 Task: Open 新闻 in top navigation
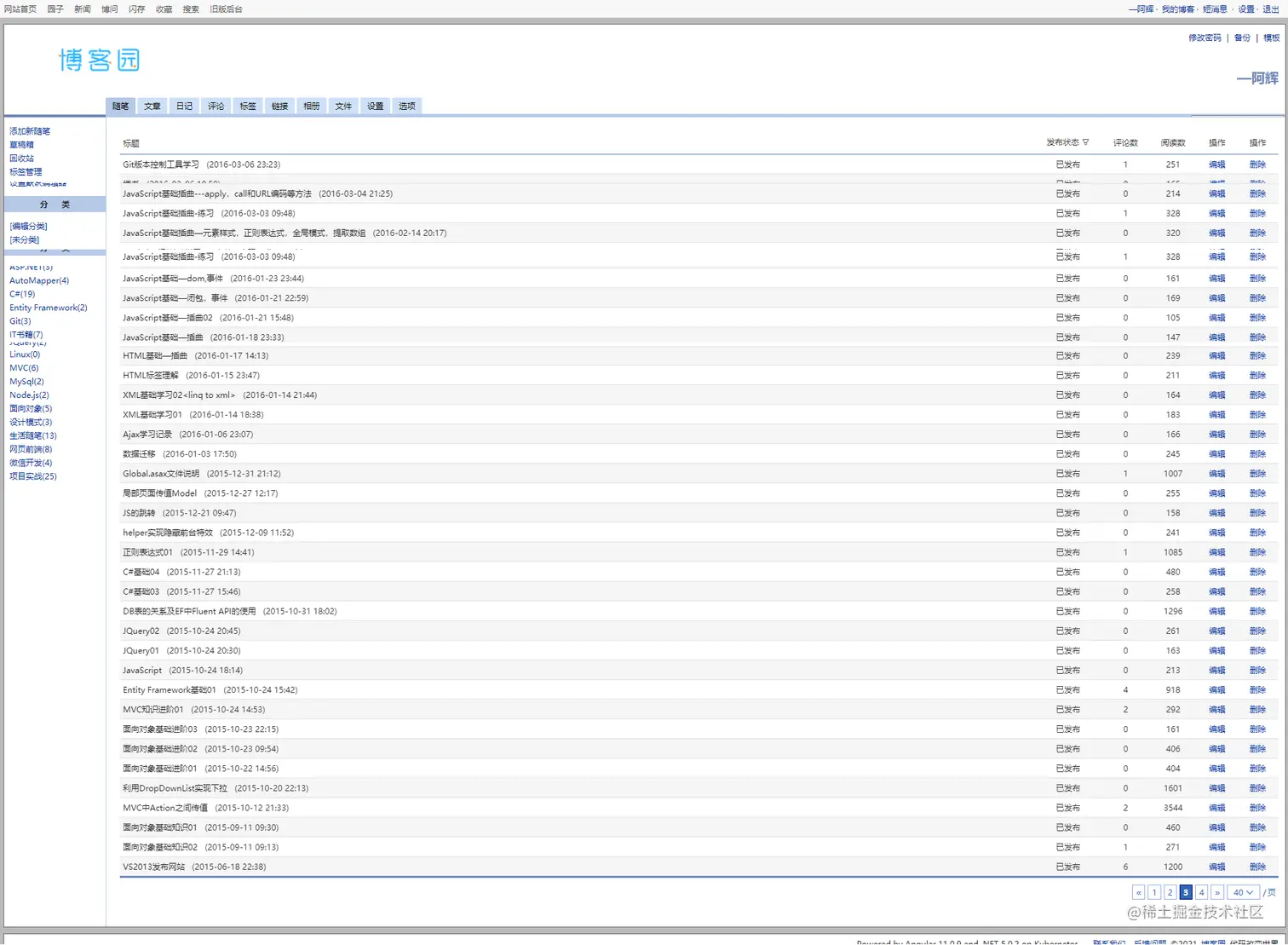coord(83,9)
